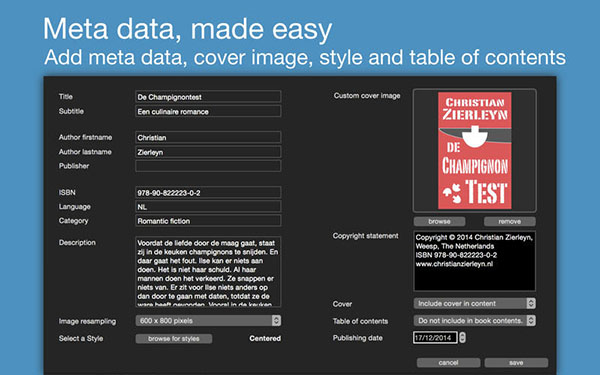Select the Category field 'Romantic fiction'
The height and width of the screenshot is (375, 600).
(x=208, y=221)
